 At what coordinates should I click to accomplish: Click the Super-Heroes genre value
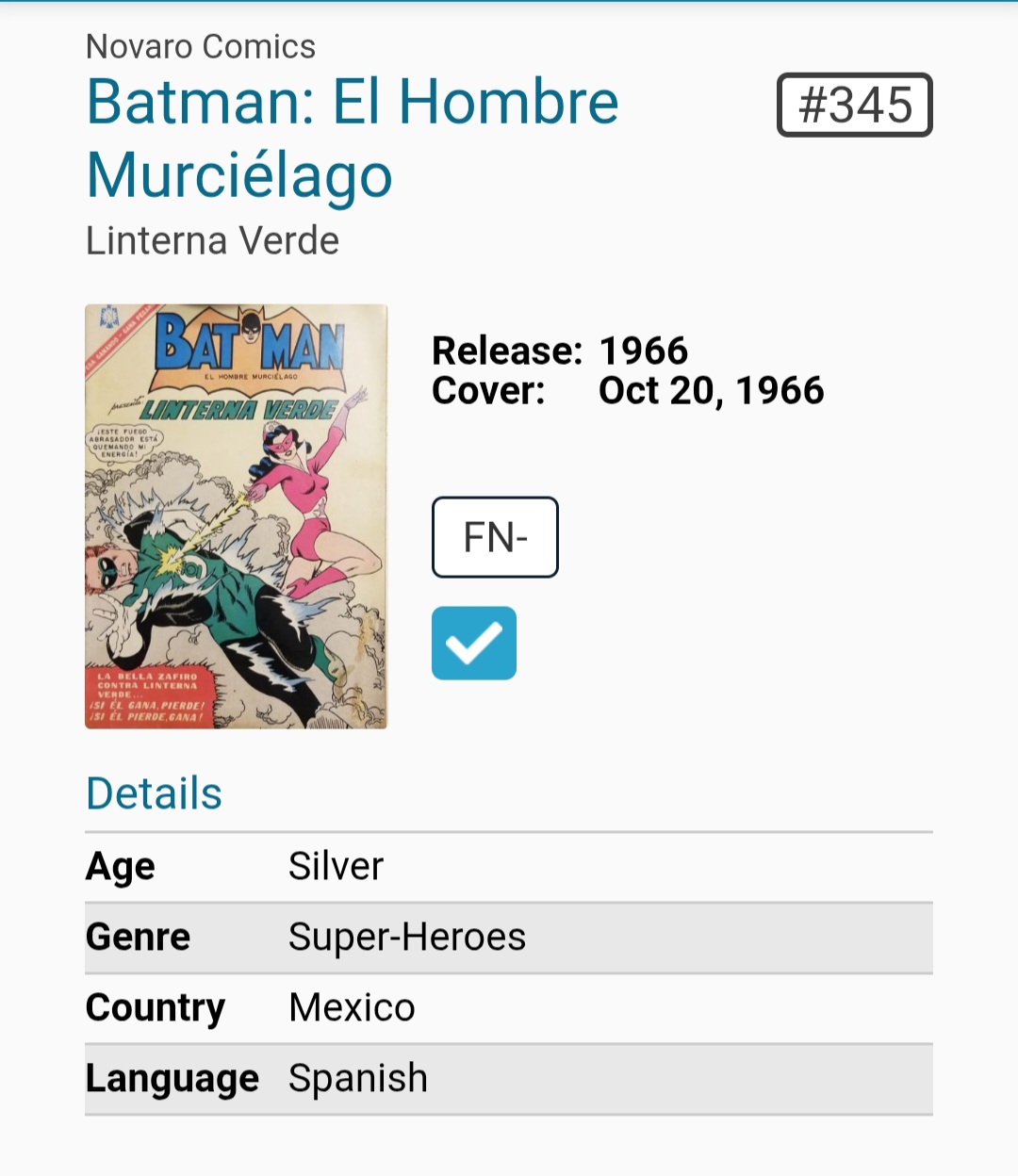click(x=407, y=938)
